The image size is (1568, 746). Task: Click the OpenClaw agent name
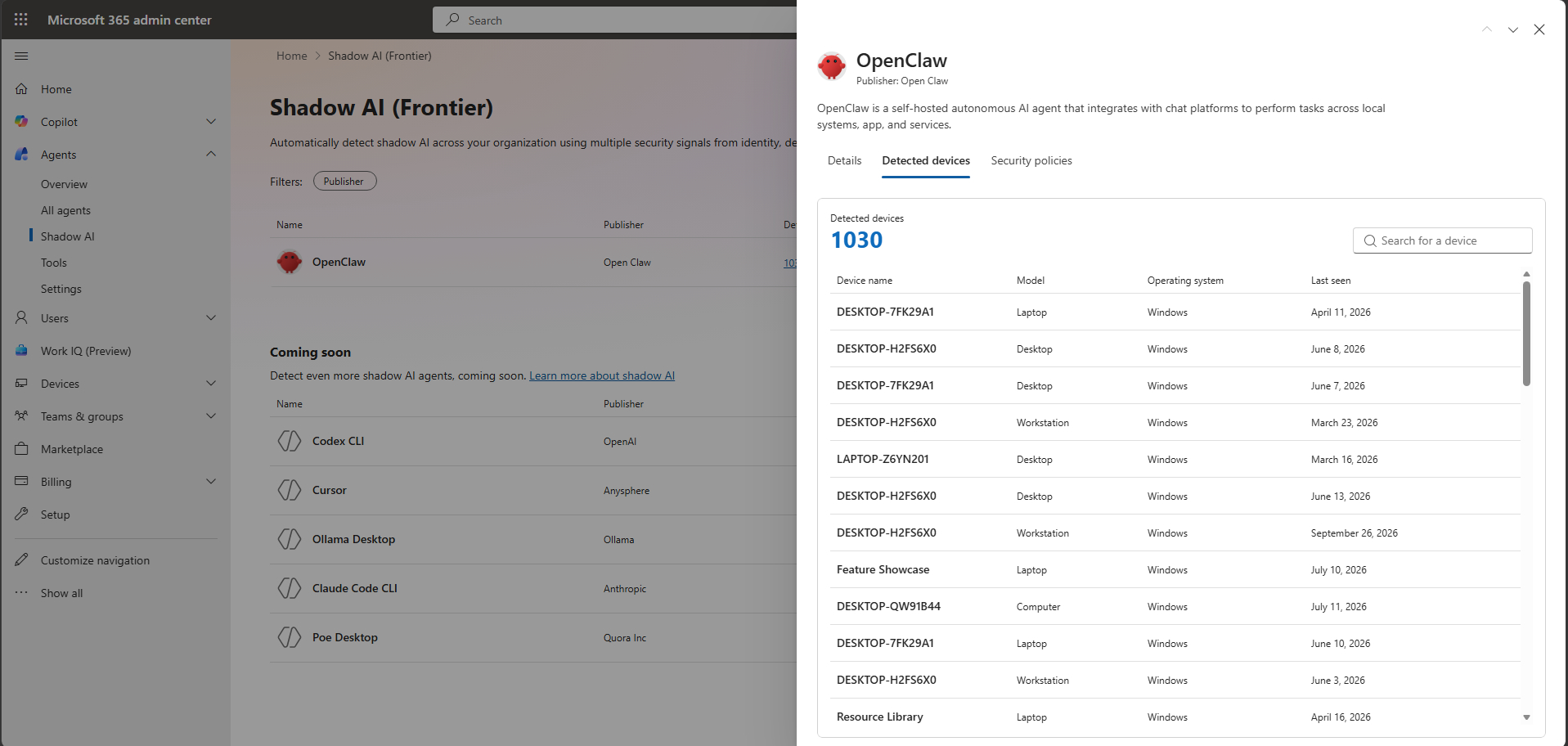[339, 262]
